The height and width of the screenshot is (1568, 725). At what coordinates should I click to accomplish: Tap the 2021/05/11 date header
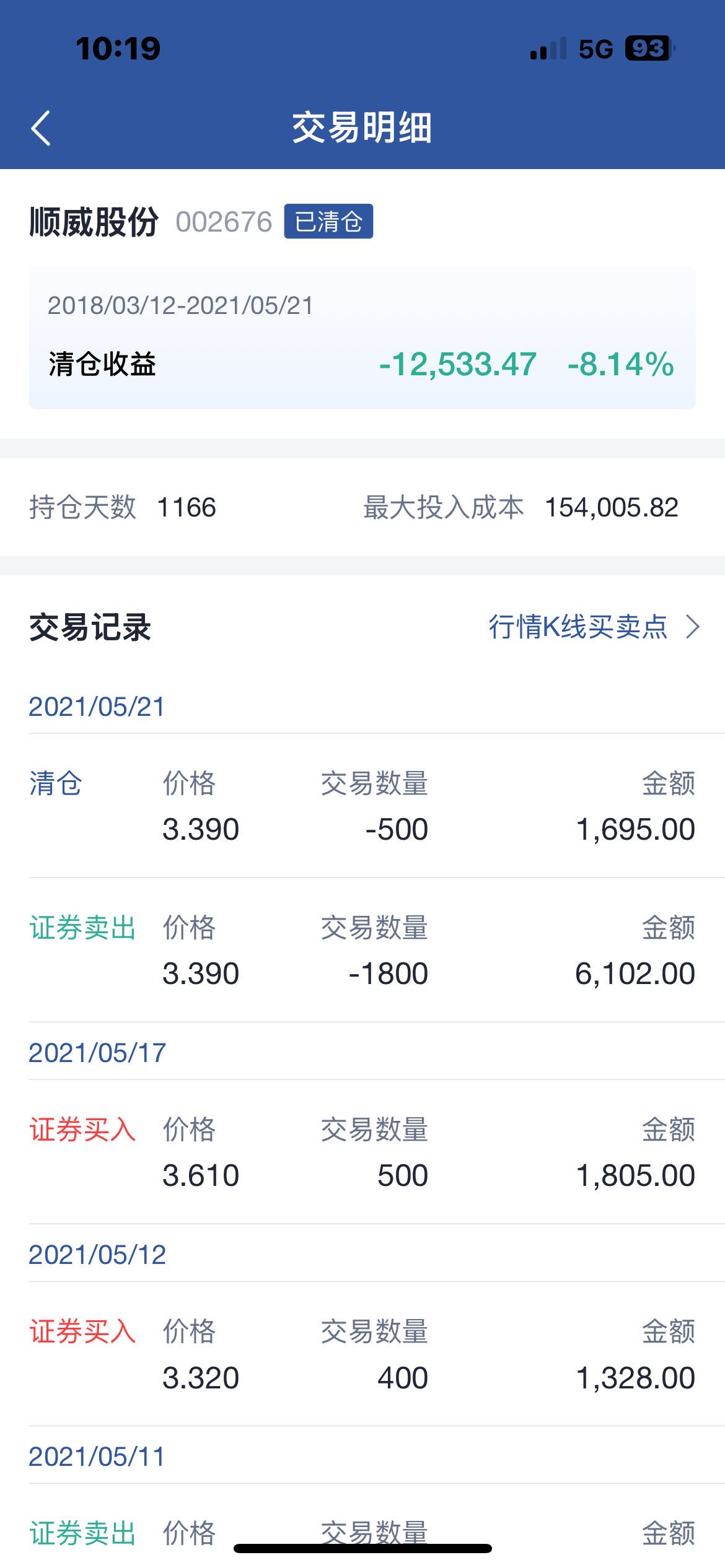coord(97,1457)
